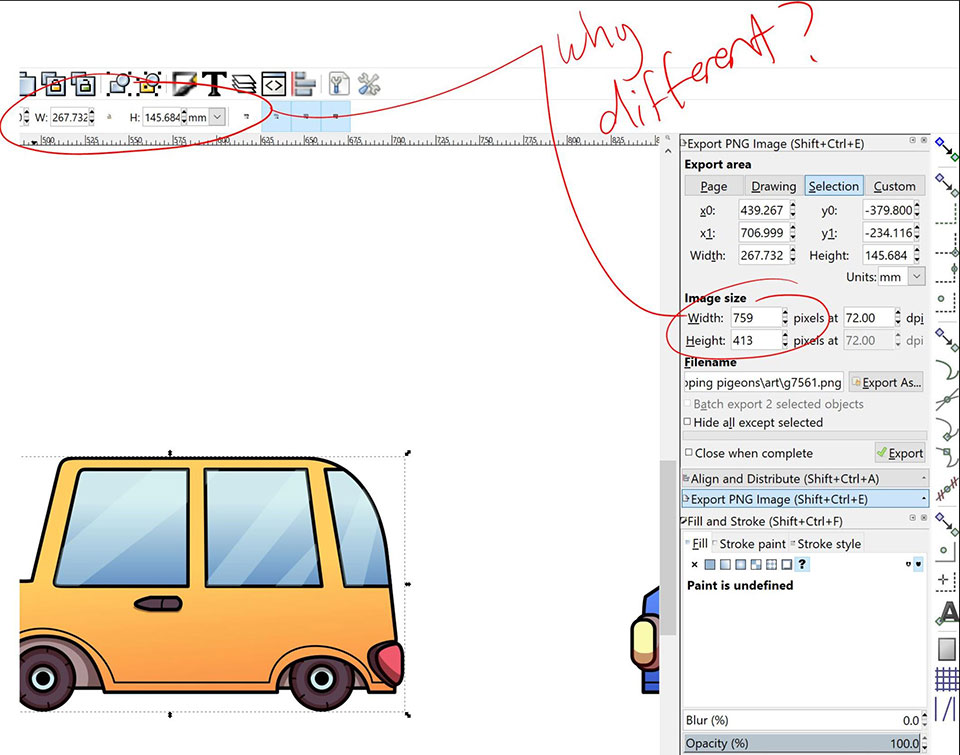
Task: Switch to the Stroke paint tab
Action: click(x=752, y=544)
